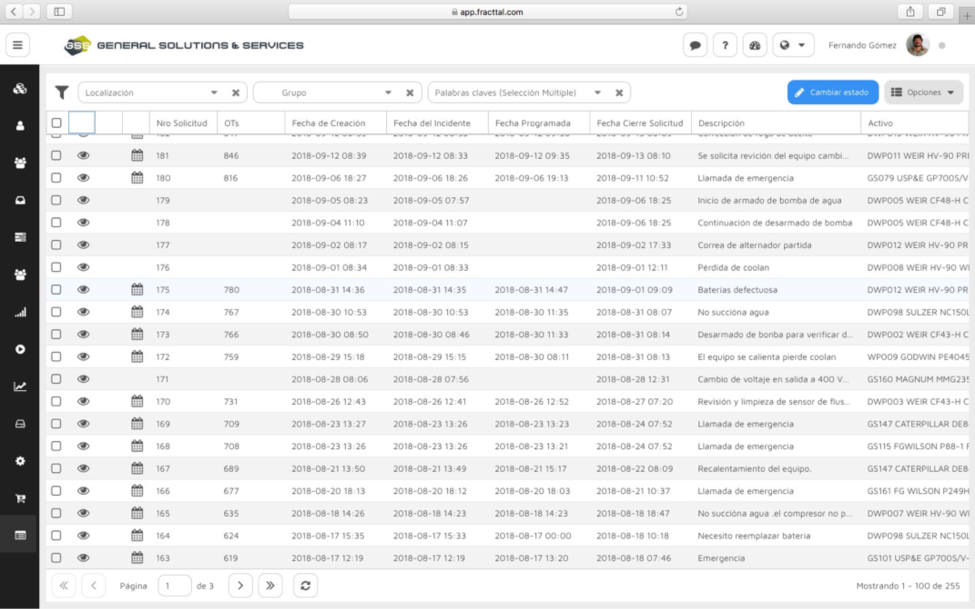Check the box for request 163
The width and height of the screenshot is (975, 609).
[56, 558]
